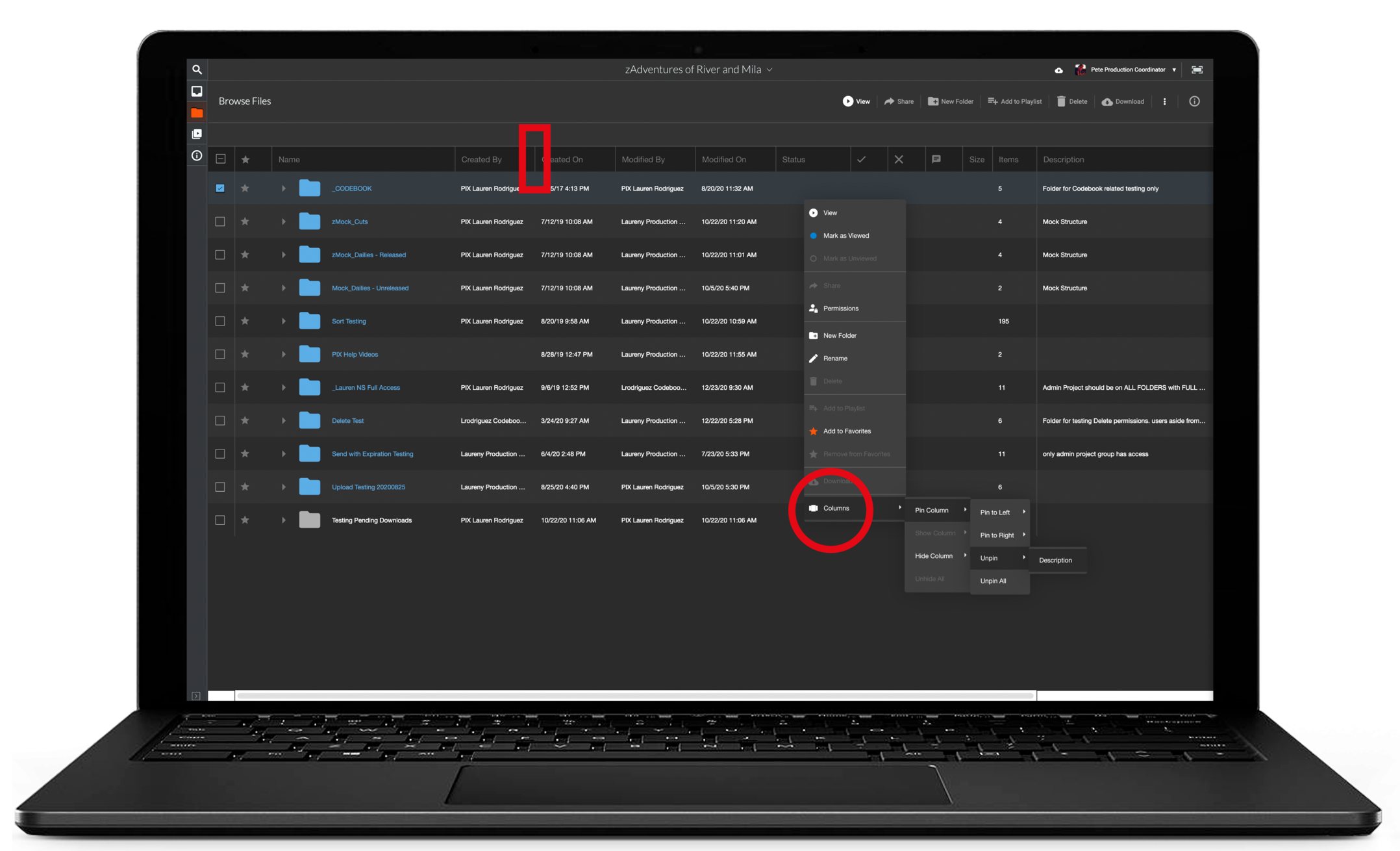Select Unpin All in the submenu
Viewport: 1400px width, 851px height.
[993, 581]
